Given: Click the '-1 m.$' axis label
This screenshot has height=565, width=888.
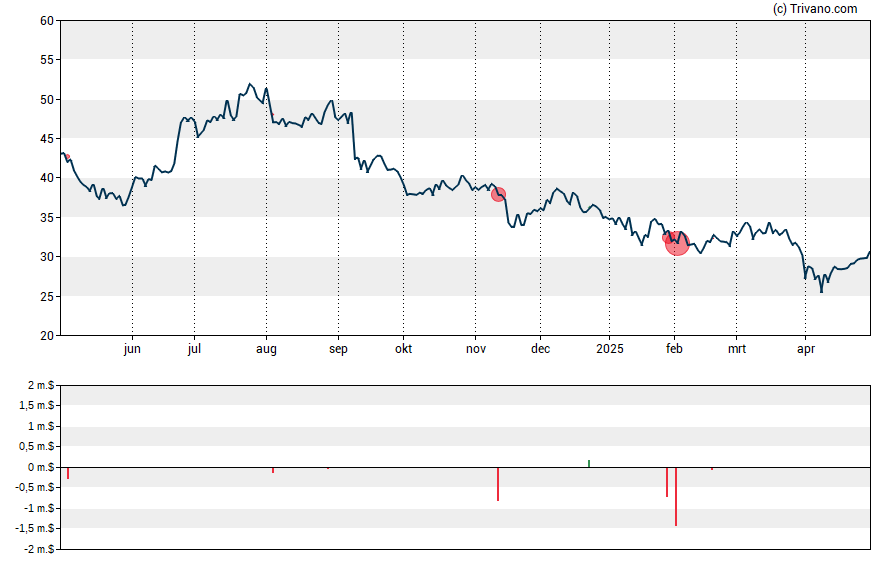Looking at the screenshot, I should 39,508.
